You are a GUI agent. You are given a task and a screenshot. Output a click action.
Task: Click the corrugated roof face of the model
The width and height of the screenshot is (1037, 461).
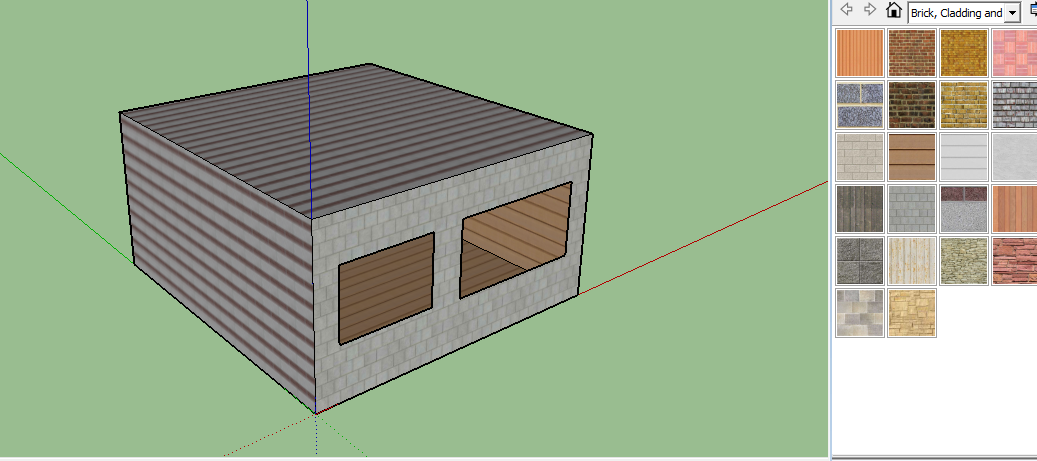(x=357, y=142)
